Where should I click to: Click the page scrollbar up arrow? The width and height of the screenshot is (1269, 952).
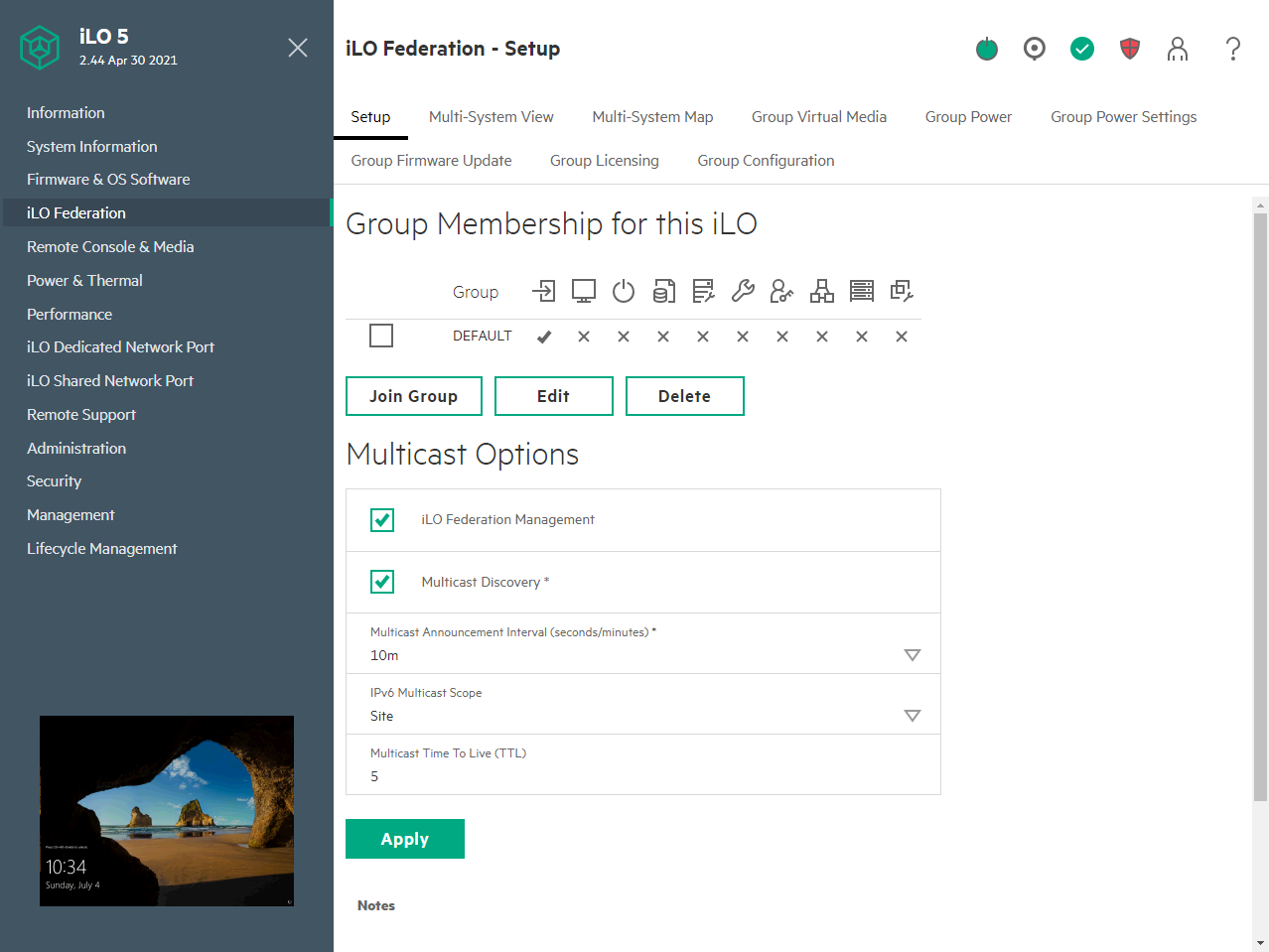coord(1260,205)
